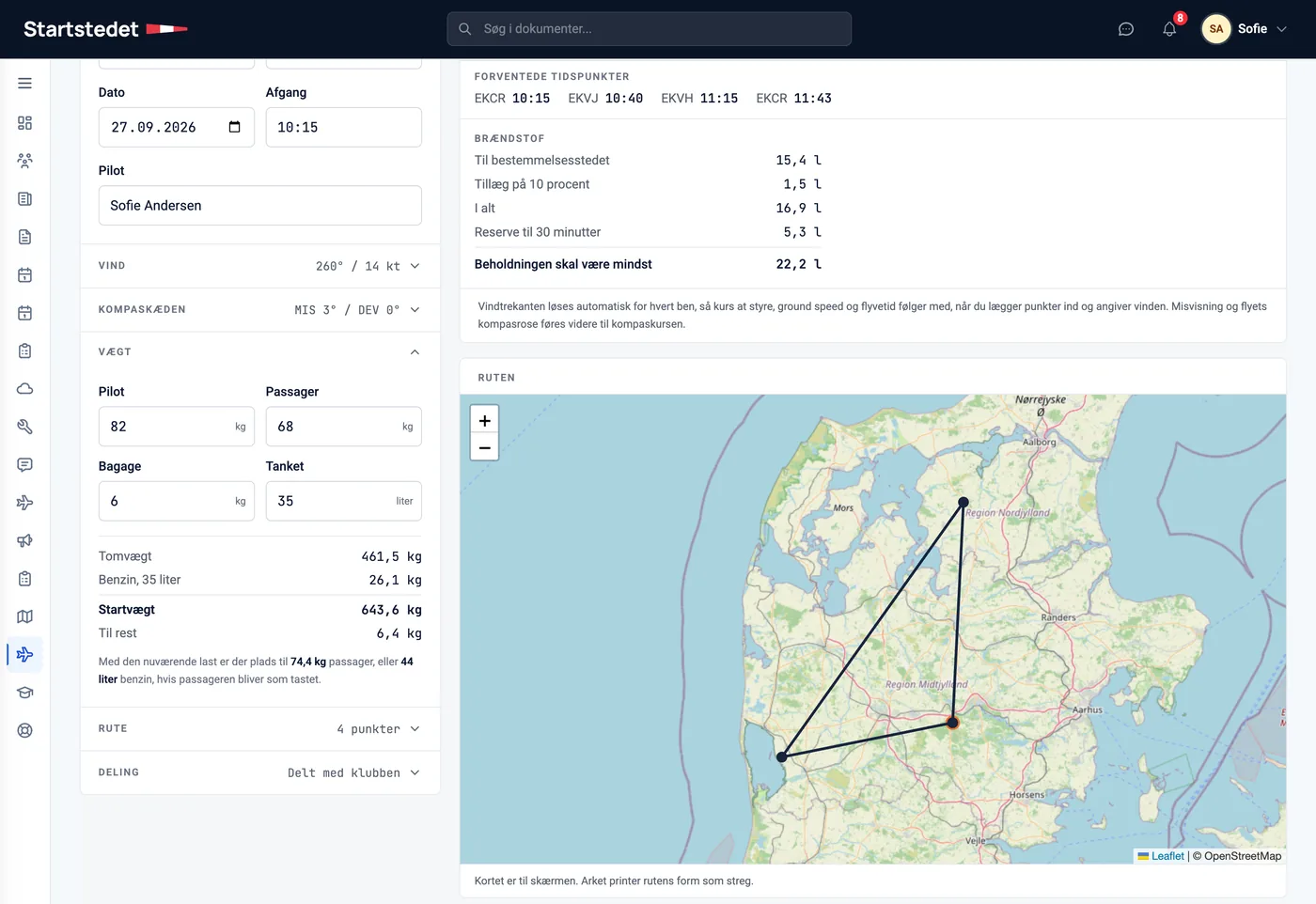Edit the Passager weight field showing 68
Viewport: 1316px width, 904px height.
344,427
